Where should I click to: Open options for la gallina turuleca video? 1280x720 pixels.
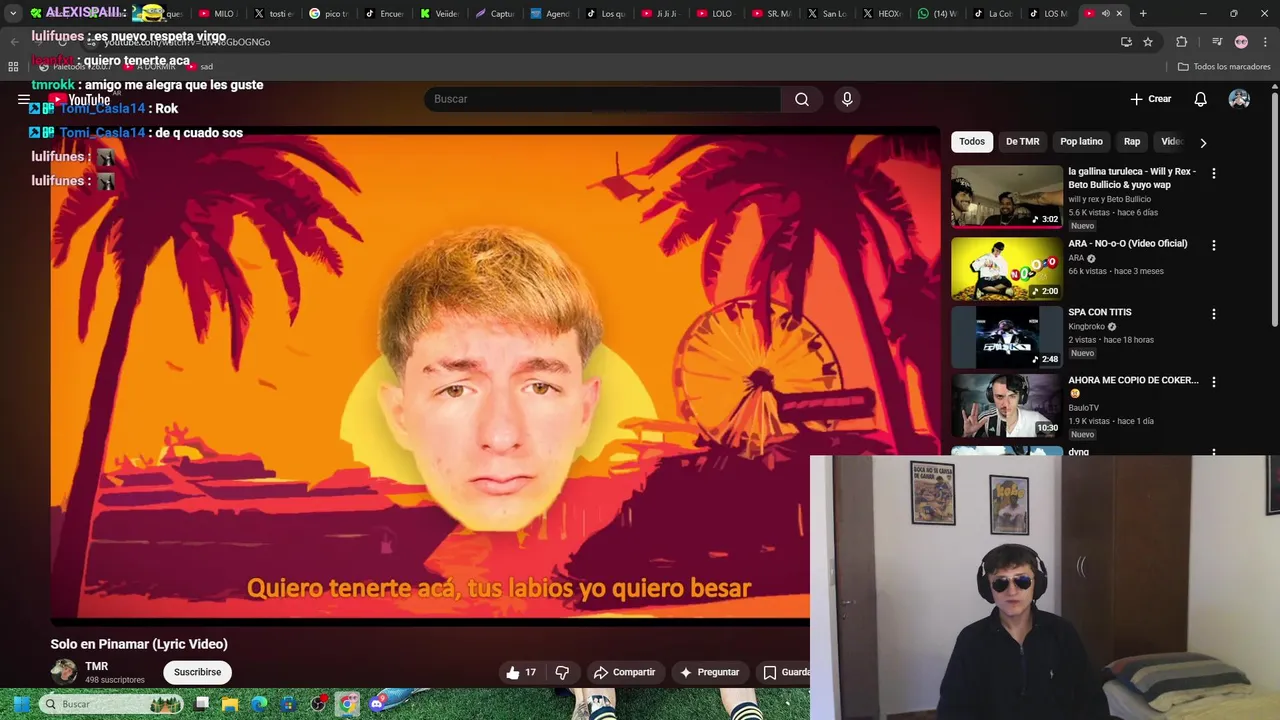point(1213,173)
